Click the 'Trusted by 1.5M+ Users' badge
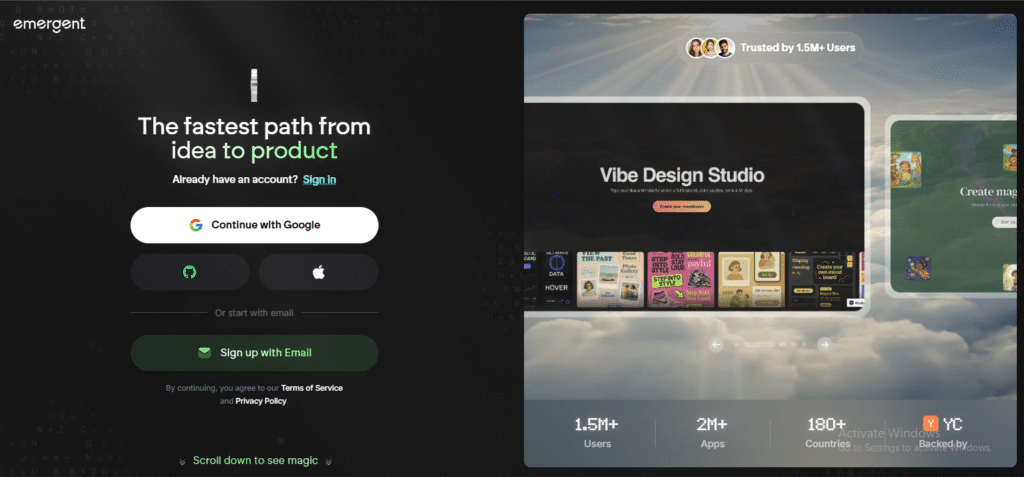Screen dimensions: 1024x477 771,47
